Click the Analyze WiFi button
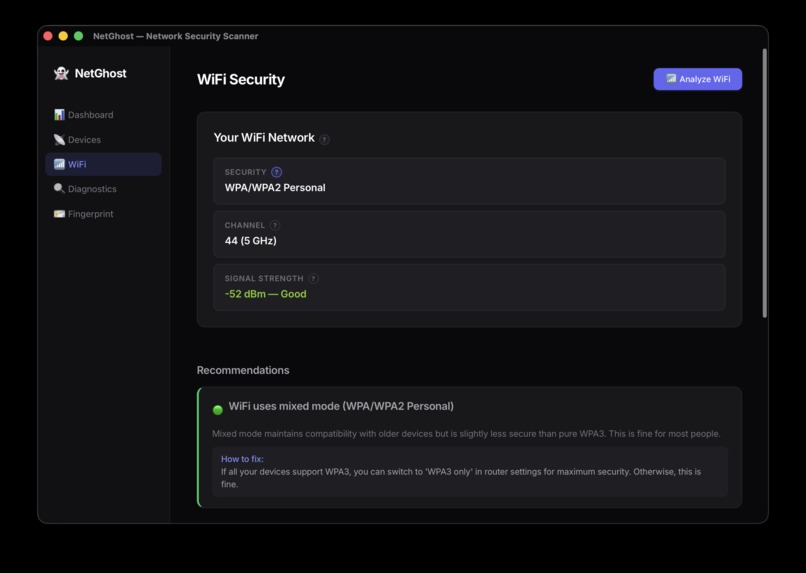Image resolution: width=806 pixels, height=573 pixels. (x=698, y=79)
